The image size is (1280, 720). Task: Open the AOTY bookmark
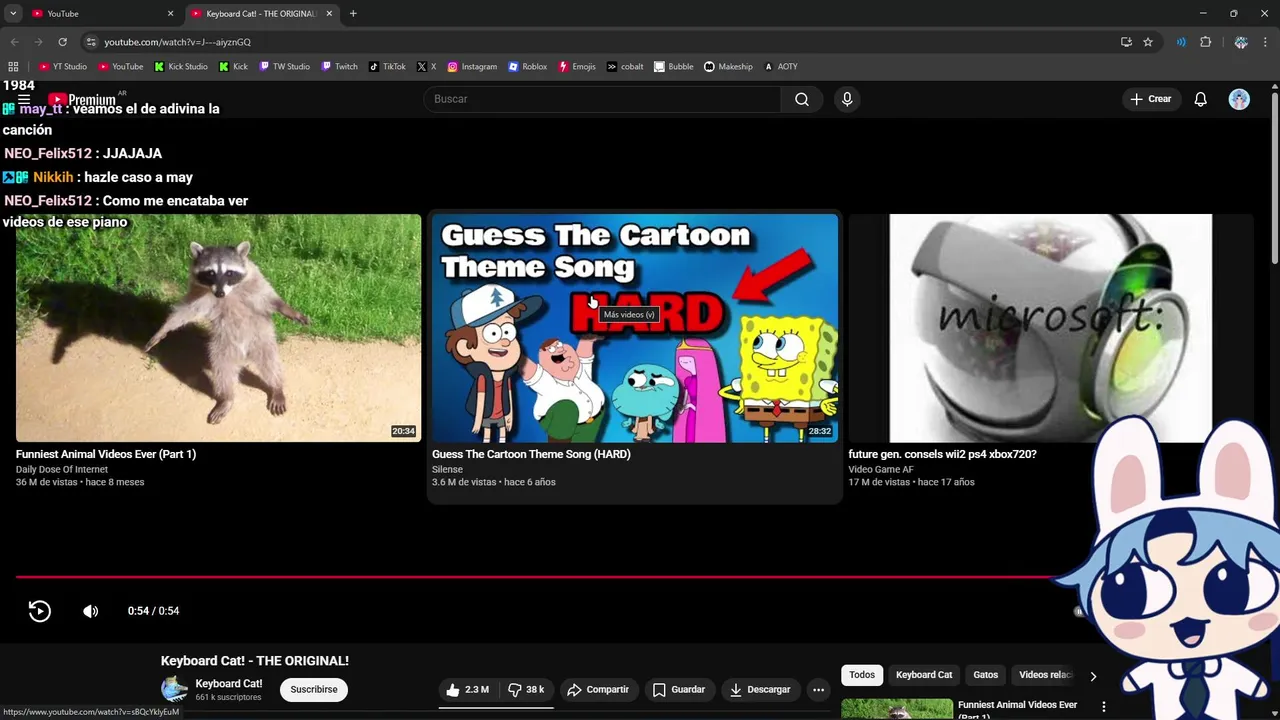coord(781,67)
